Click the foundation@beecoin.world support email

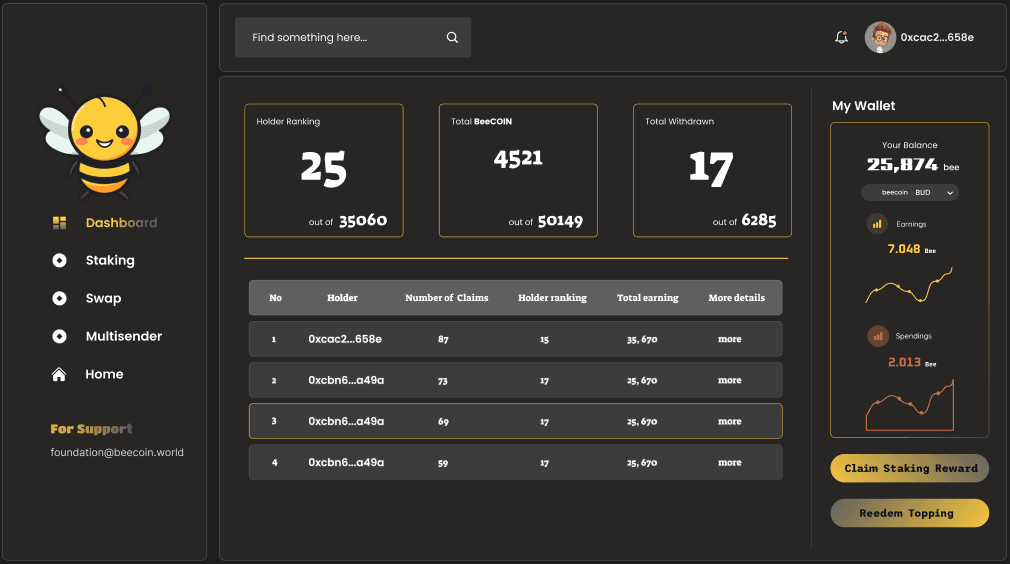coord(117,452)
